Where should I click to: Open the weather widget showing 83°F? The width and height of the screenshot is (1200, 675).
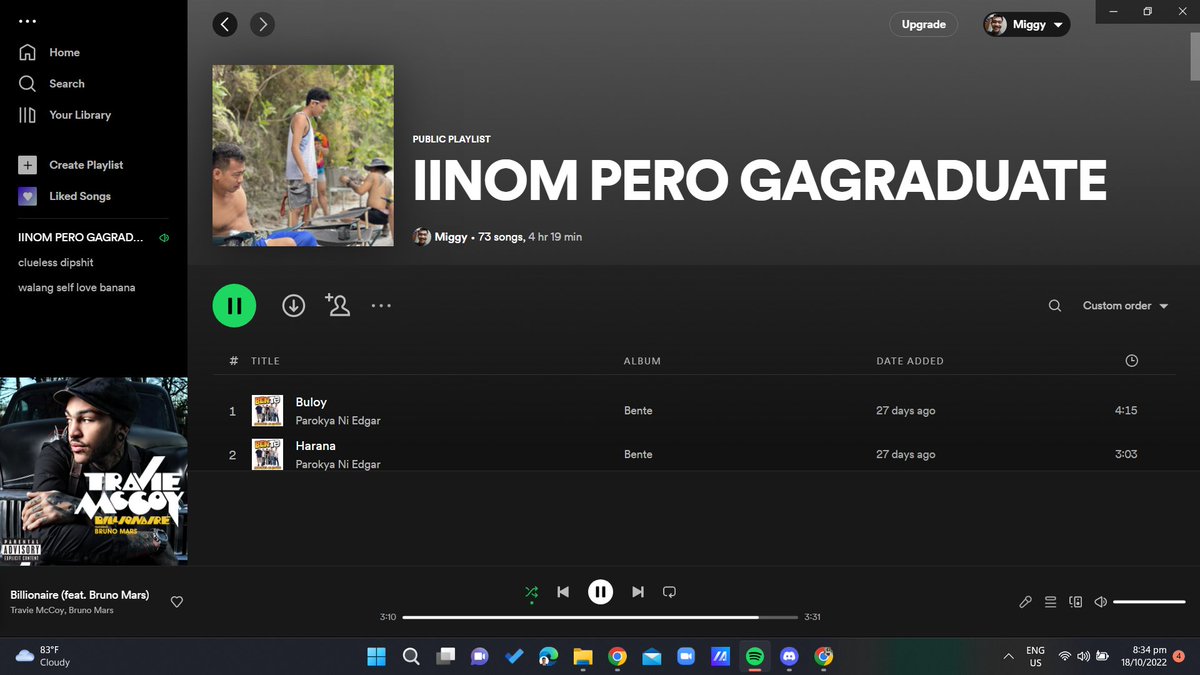coord(44,656)
